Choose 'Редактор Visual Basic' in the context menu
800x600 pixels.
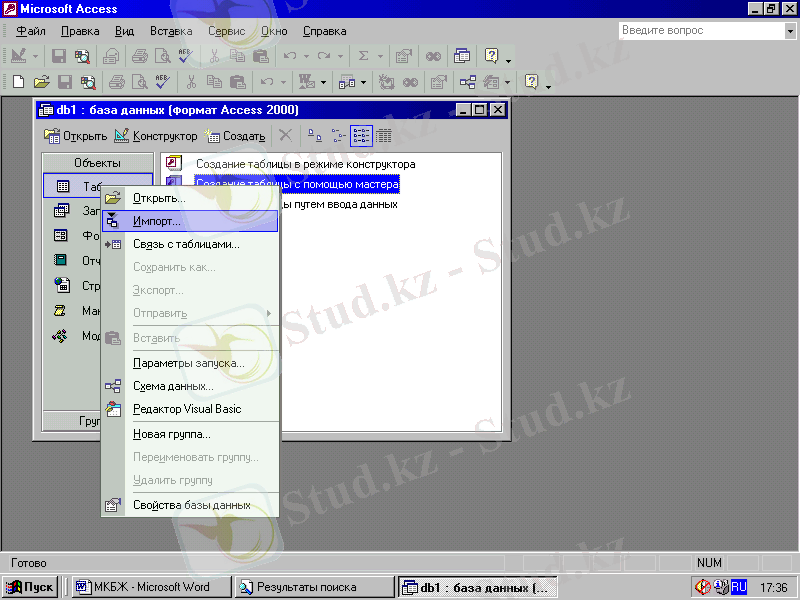click(190, 409)
